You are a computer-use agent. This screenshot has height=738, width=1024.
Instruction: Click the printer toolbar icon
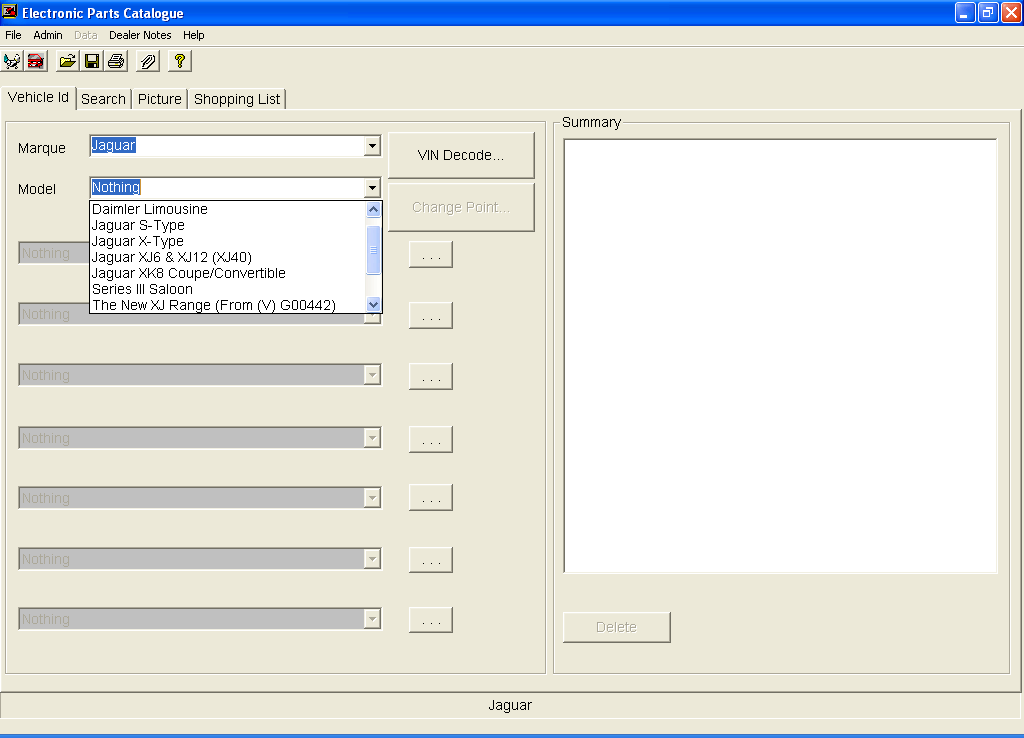(116, 61)
